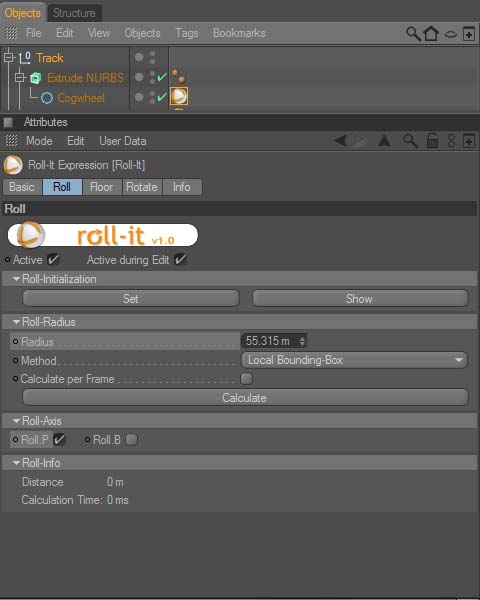Click the search magnifier in Objects panel
The width and height of the screenshot is (480, 600).
pos(413,34)
